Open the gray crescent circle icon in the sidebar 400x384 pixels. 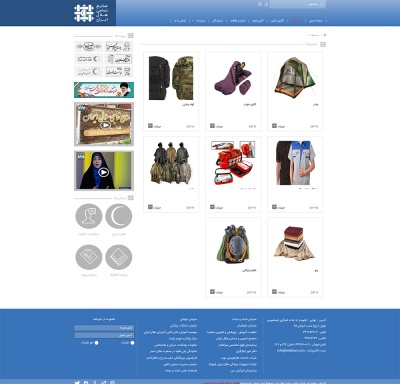point(119,216)
